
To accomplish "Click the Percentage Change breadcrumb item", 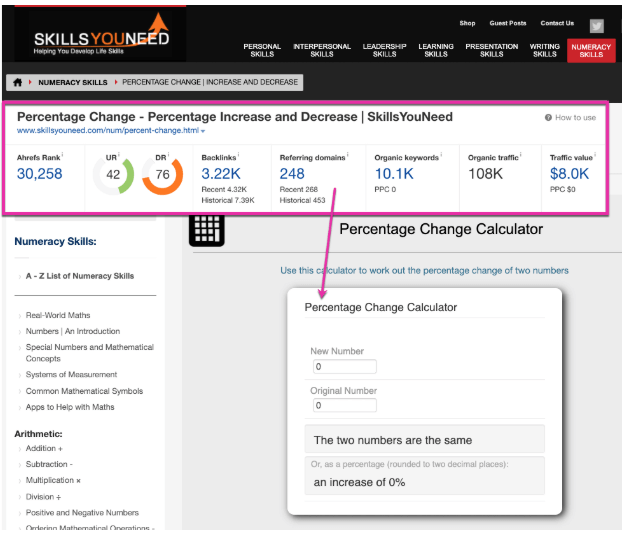I will pos(210,82).
